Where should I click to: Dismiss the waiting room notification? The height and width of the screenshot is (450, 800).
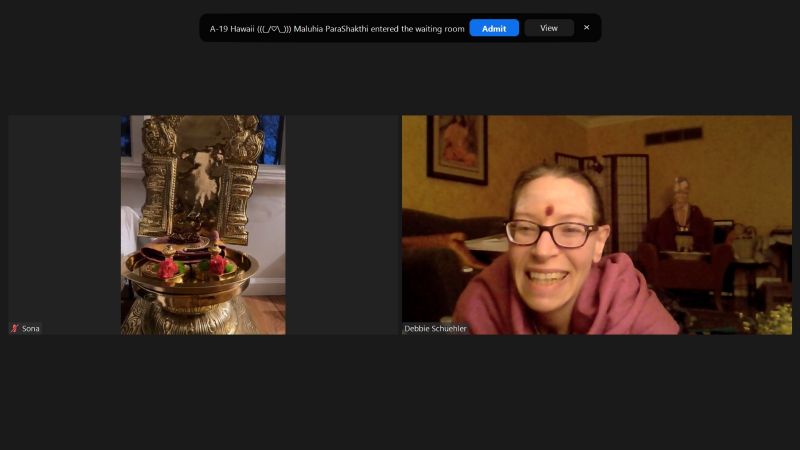[x=587, y=28]
